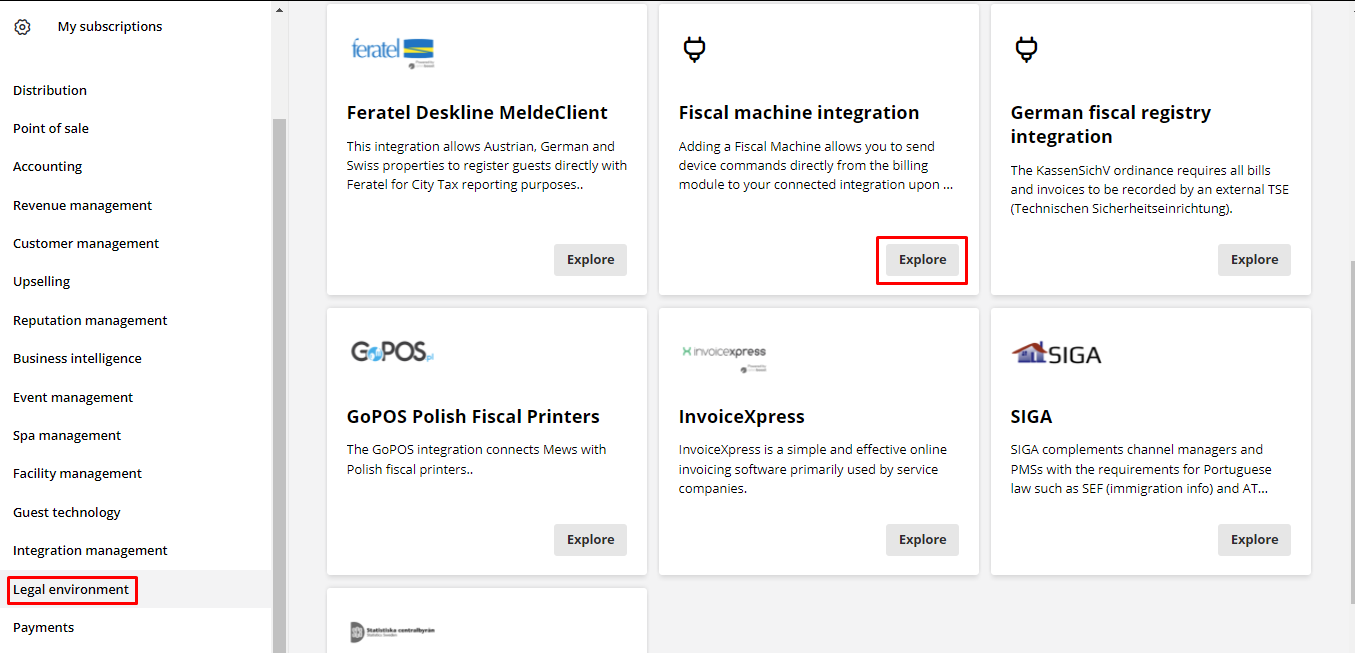Open Customer management category
Image resolution: width=1355 pixels, height=653 pixels.
coord(86,243)
